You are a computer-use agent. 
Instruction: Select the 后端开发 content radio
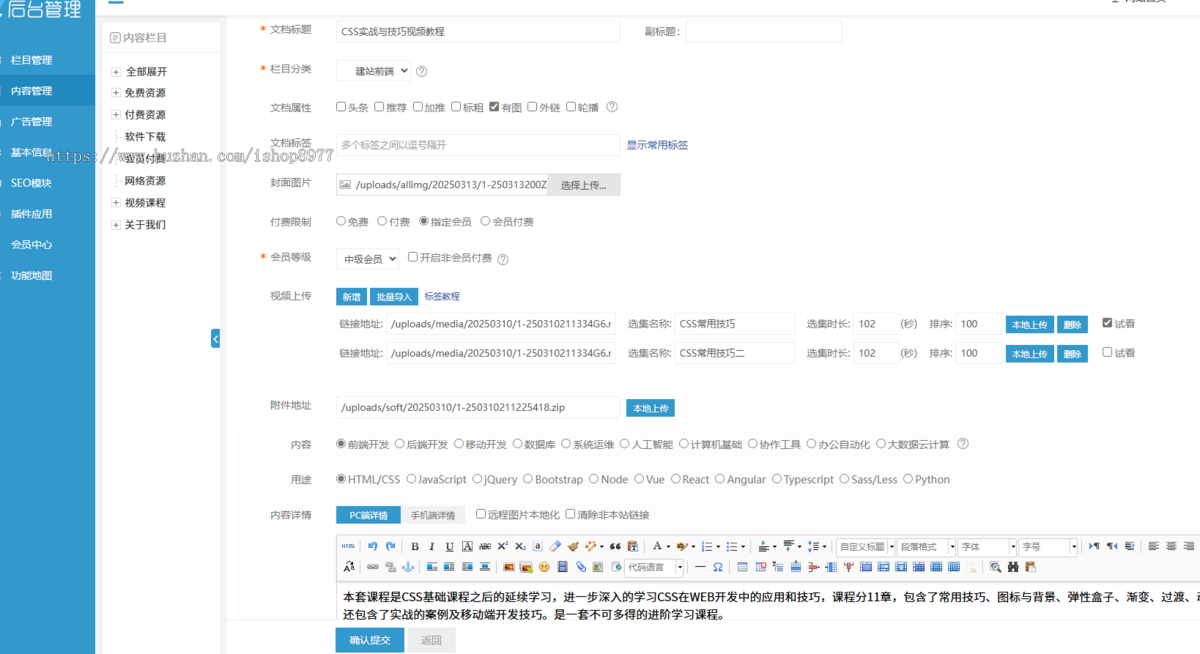pos(400,443)
